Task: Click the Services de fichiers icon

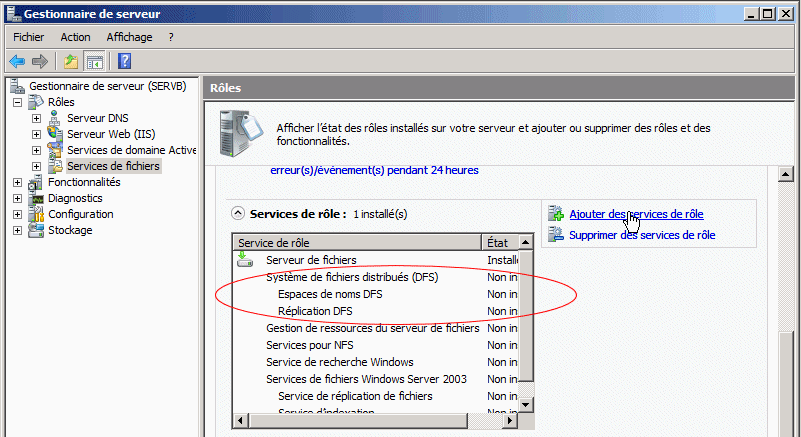Action: 55,166
